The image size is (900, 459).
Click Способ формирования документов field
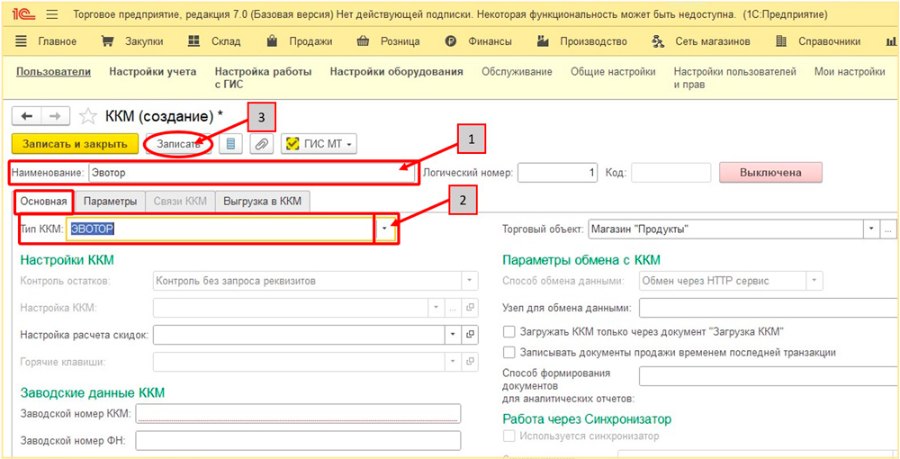[x=769, y=376]
